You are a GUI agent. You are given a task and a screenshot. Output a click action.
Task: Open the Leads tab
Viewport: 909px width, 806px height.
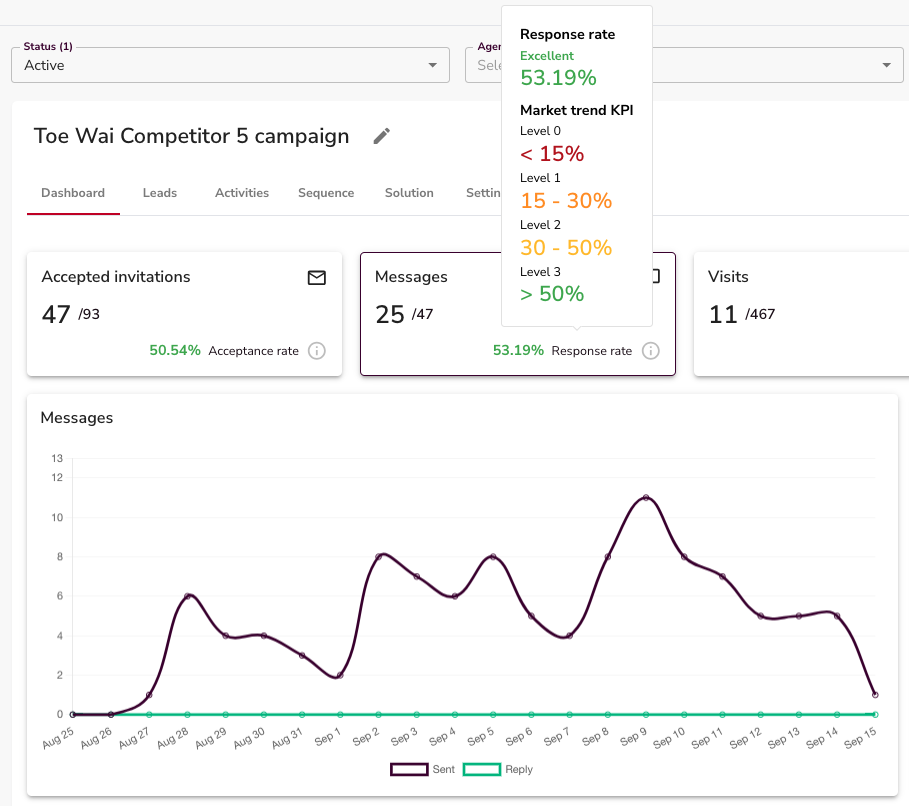160,193
